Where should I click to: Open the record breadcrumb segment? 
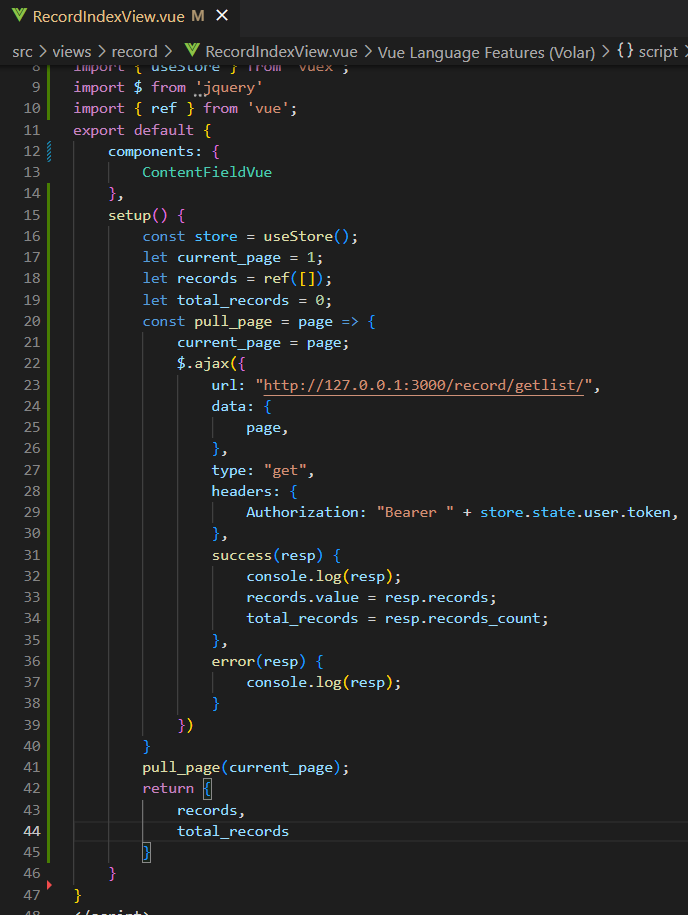click(134, 52)
